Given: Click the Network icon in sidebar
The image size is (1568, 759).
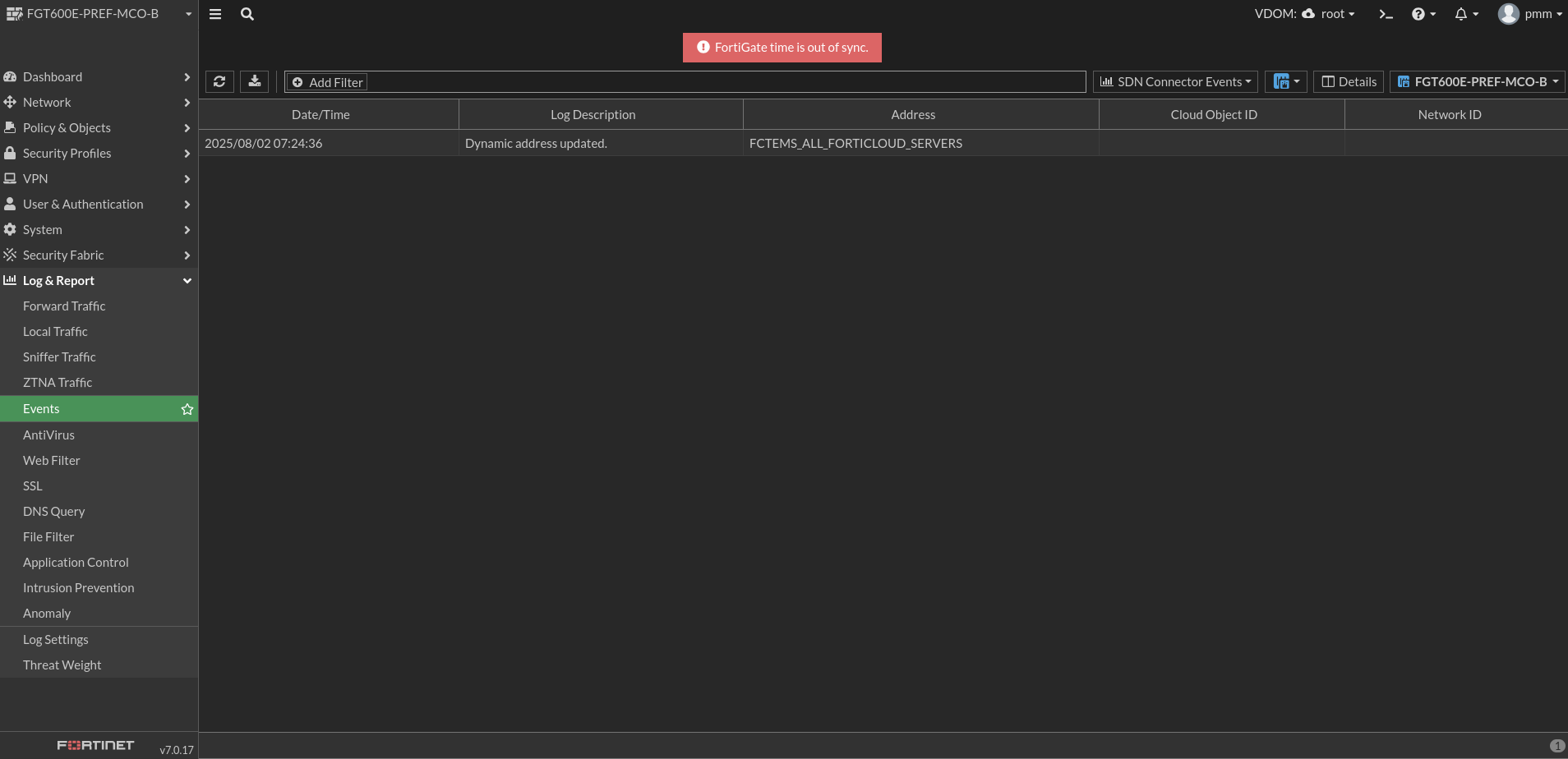Looking at the screenshot, I should 10,102.
